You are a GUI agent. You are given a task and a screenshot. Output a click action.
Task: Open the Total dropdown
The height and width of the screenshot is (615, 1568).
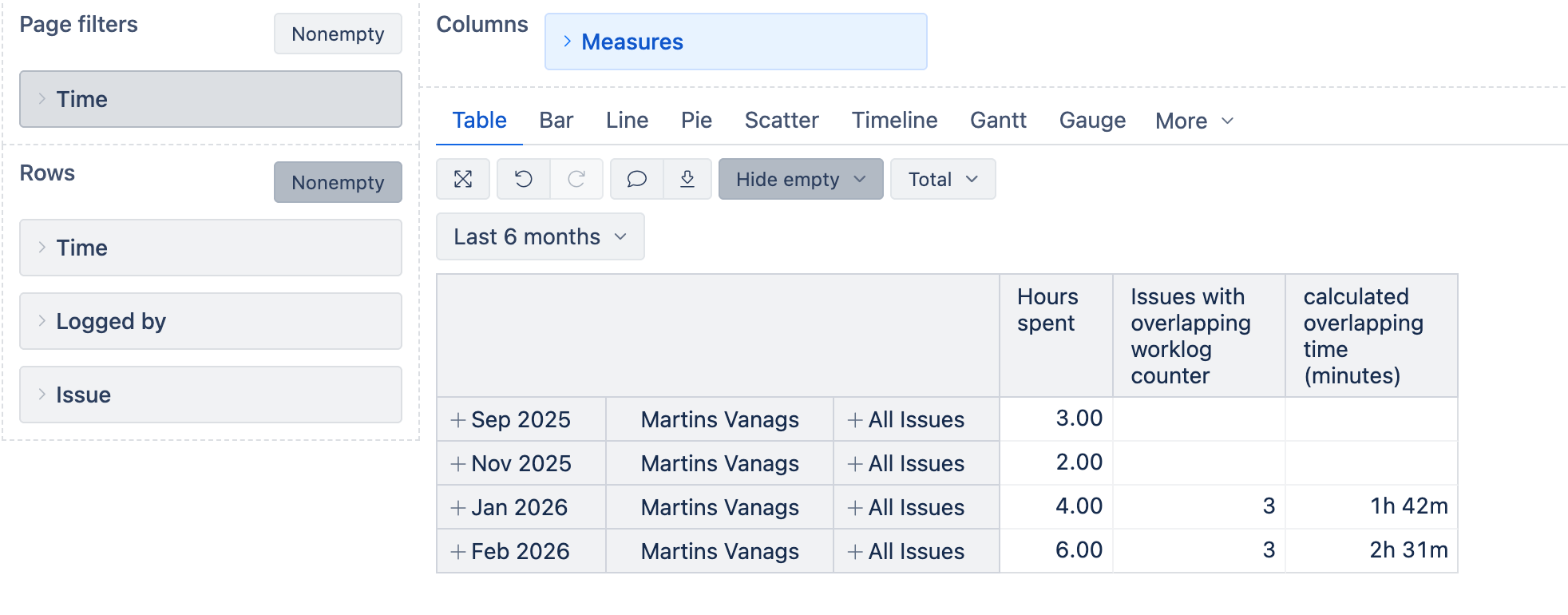coord(943,179)
